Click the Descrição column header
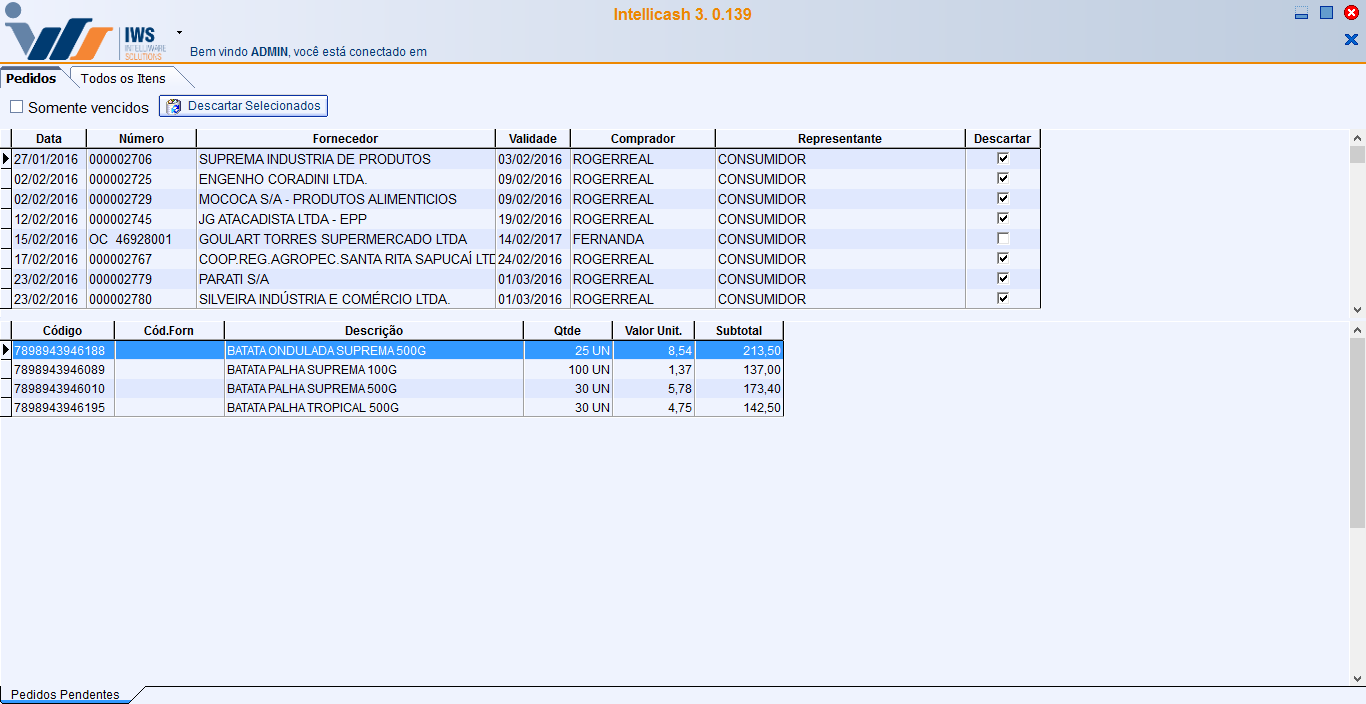The height and width of the screenshot is (704, 1366). tap(374, 331)
